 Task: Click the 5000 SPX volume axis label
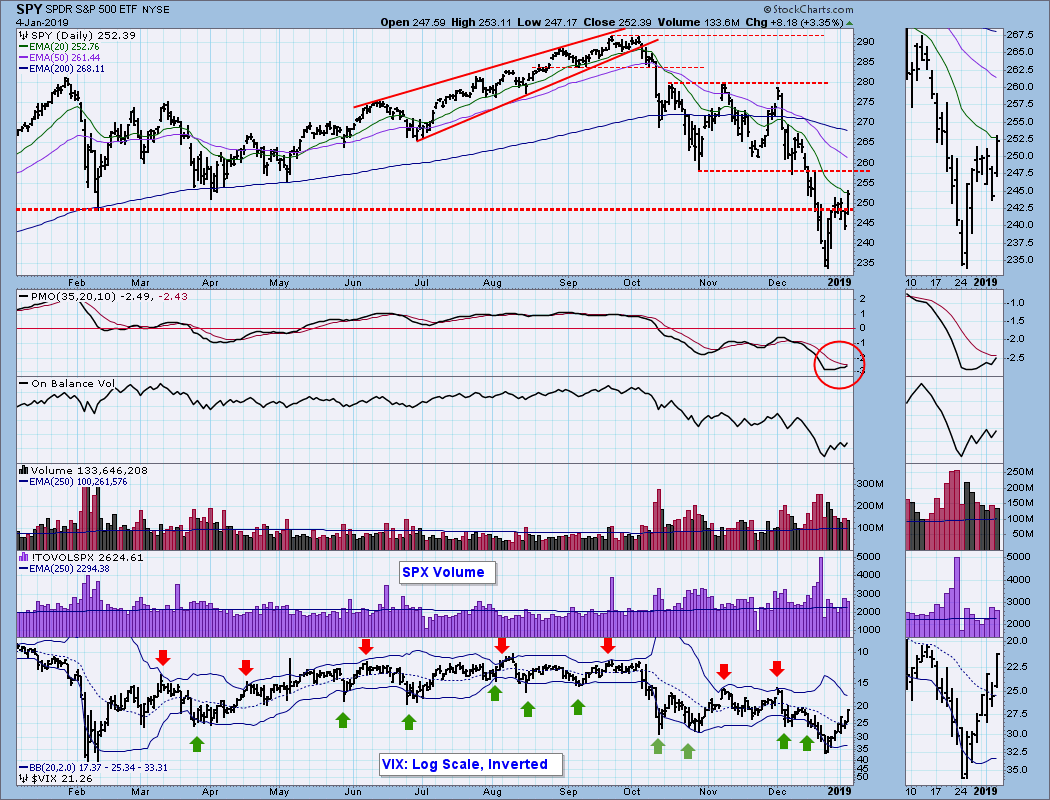pyautogui.click(x=868, y=556)
